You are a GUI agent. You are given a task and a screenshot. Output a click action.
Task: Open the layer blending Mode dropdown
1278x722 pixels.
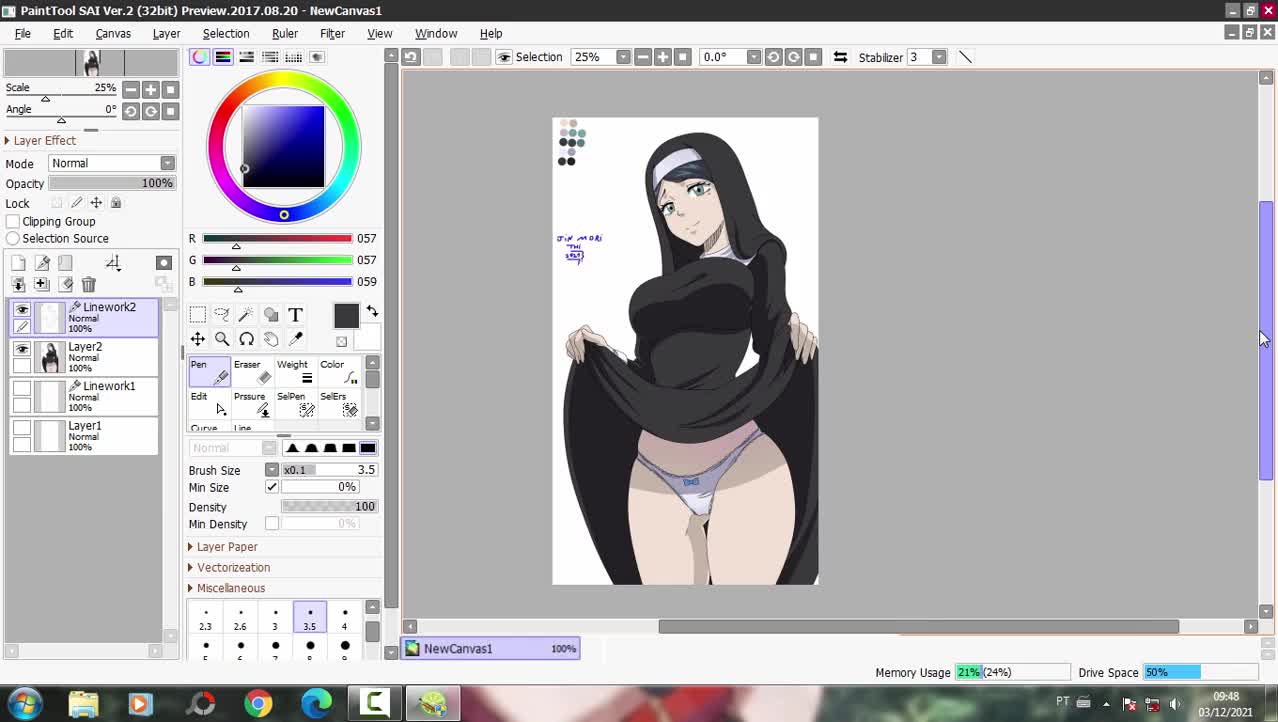coord(111,163)
